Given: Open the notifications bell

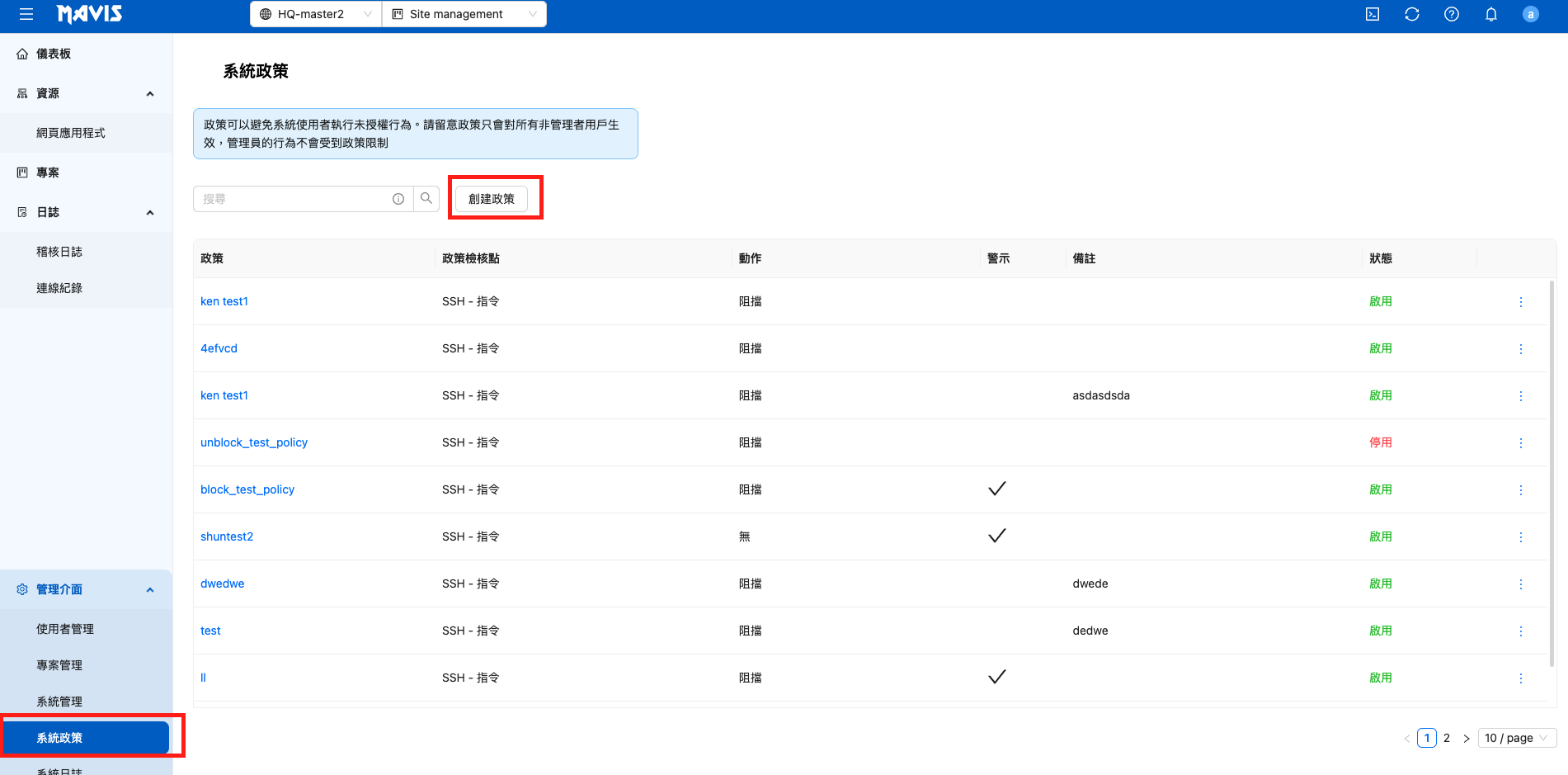Looking at the screenshot, I should [x=1491, y=14].
